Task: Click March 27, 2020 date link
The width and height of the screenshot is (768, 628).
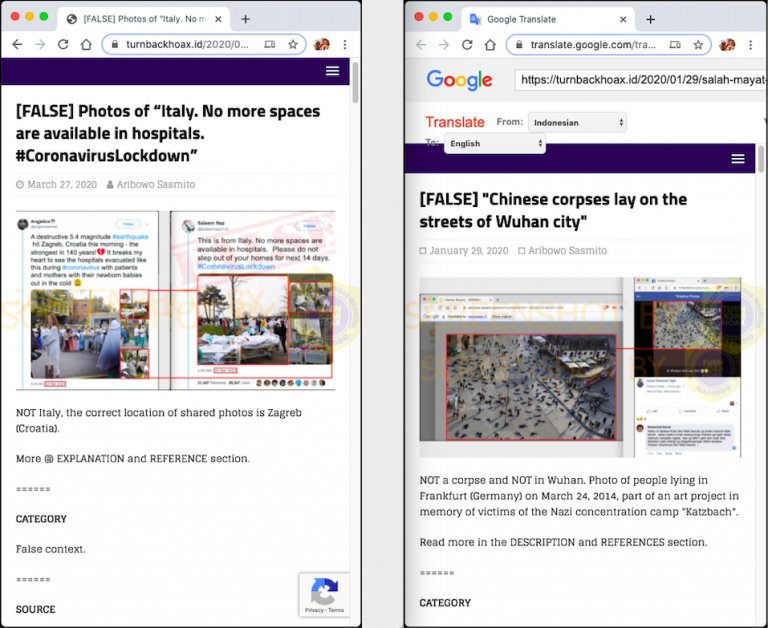Action: coord(62,185)
